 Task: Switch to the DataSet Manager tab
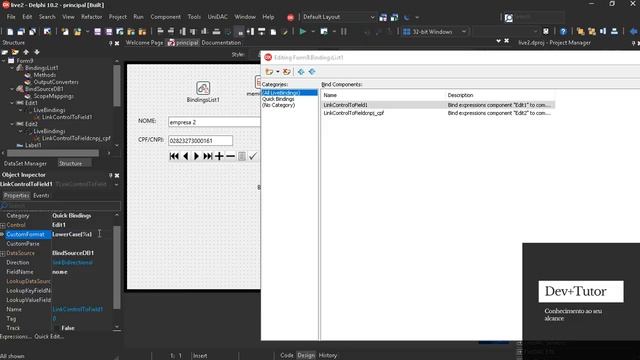click(x=25, y=163)
